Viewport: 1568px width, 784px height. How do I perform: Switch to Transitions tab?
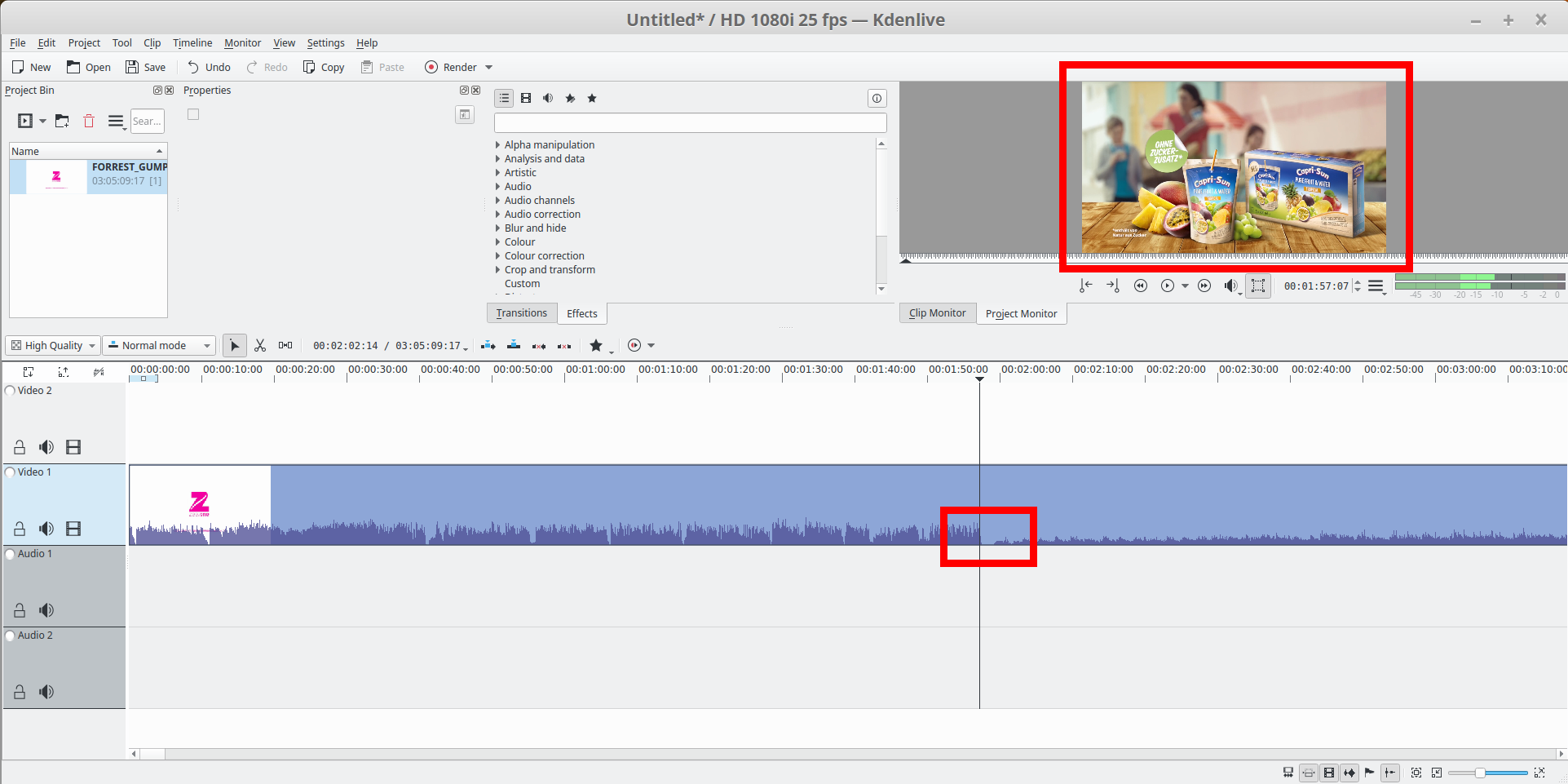[x=522, y=313]
